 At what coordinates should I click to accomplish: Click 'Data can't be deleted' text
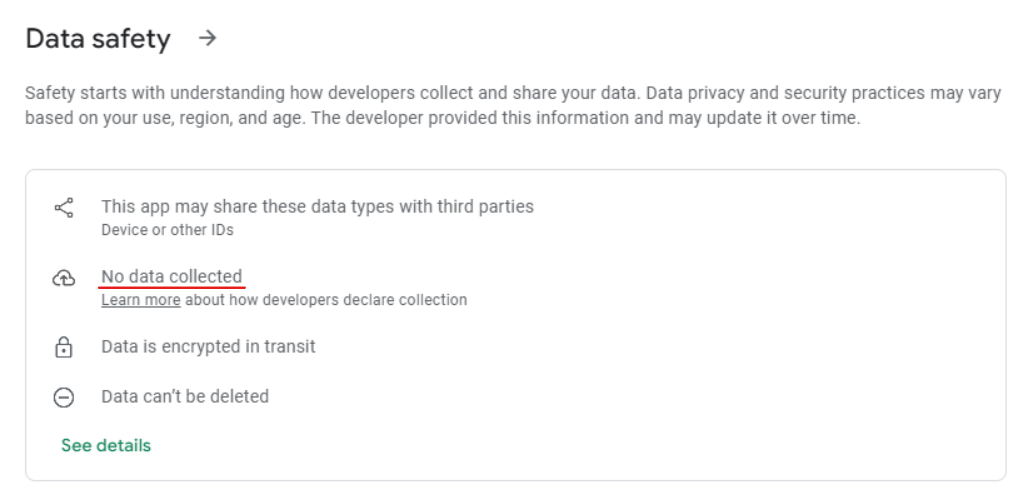coord(185,396)
